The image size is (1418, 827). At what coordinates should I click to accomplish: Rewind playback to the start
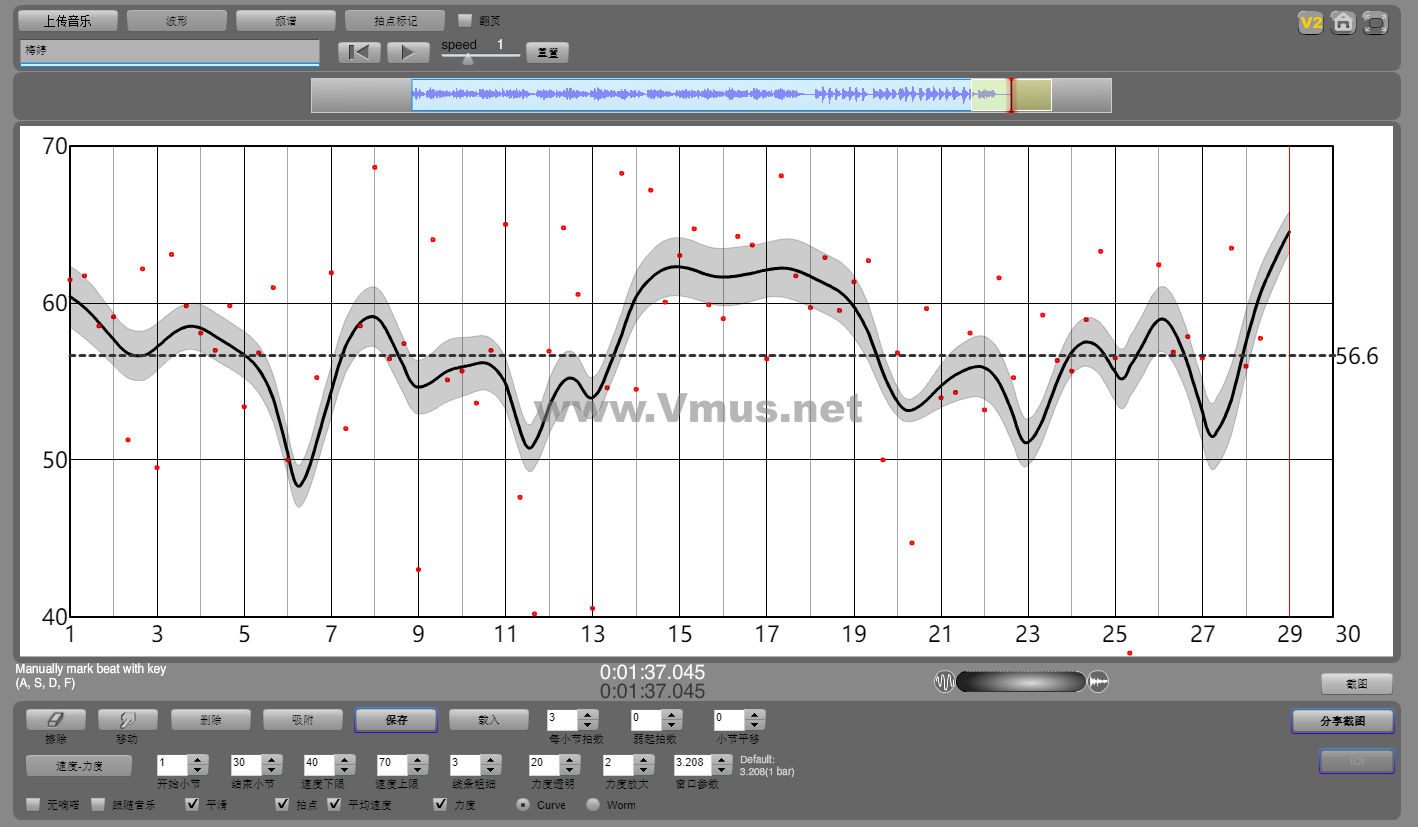pyautogui.click(x=359, y=52)
